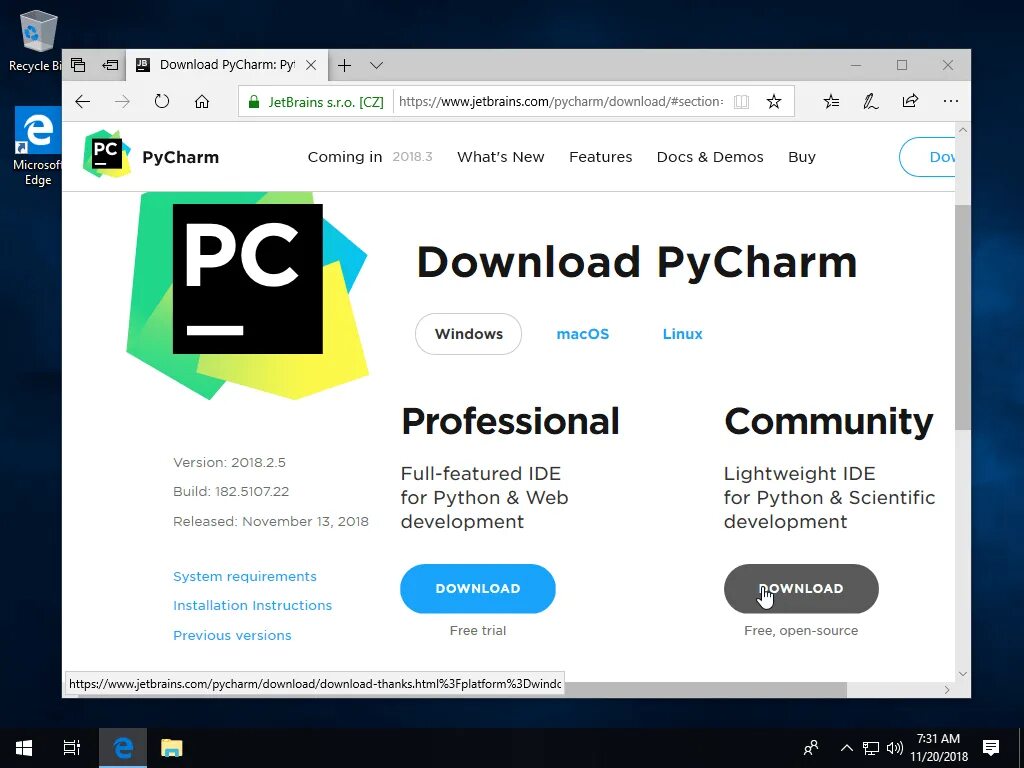Open the People icon in system tray
The image size is (1024, 768).
click(810, 748)
